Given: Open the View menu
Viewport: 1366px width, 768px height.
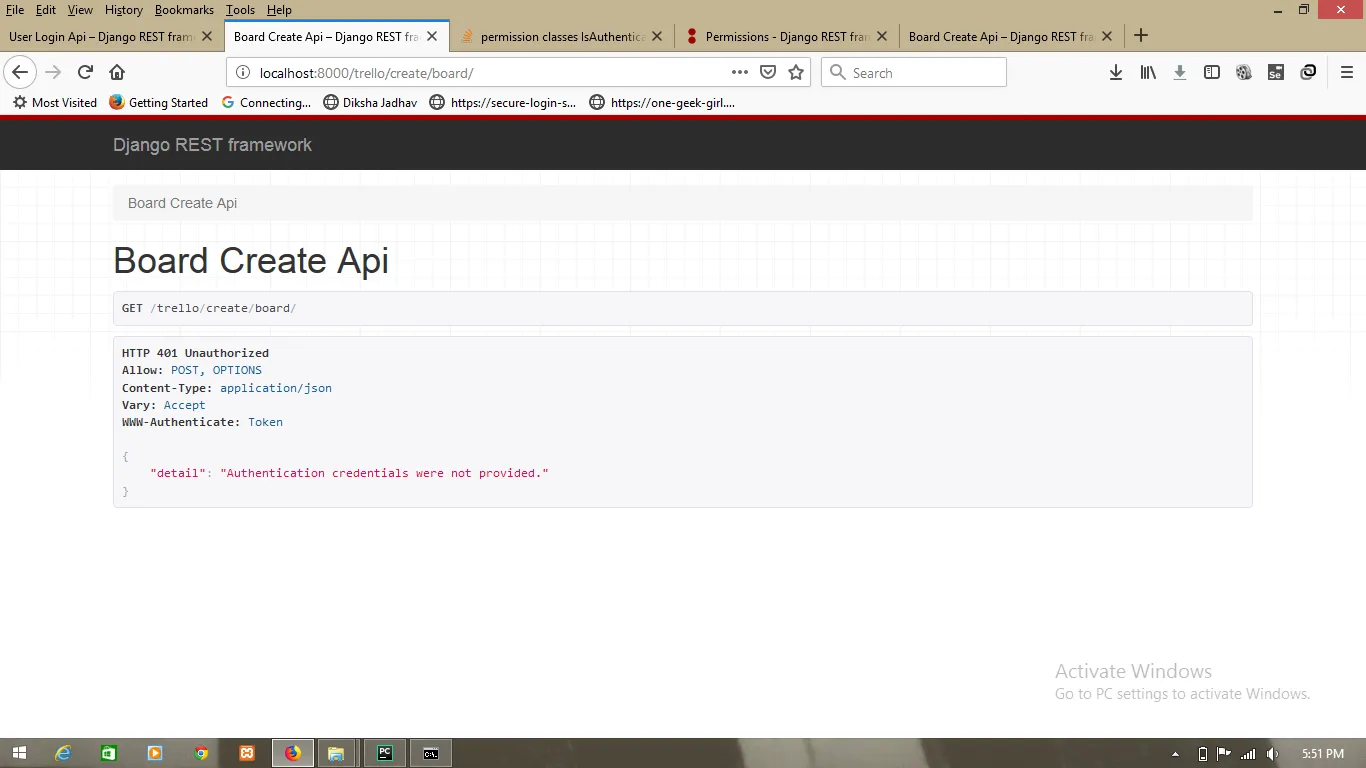Looking at the screenshot, I should pyautogui.click(x=80, y=10).
